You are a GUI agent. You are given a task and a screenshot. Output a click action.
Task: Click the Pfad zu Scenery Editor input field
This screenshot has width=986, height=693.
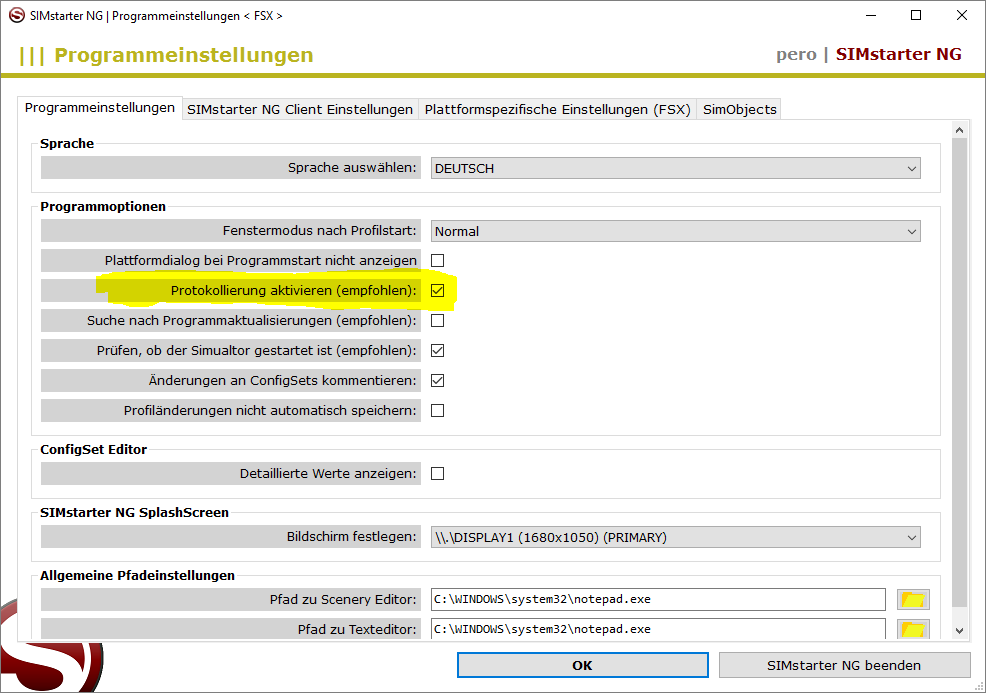[658, 599]
